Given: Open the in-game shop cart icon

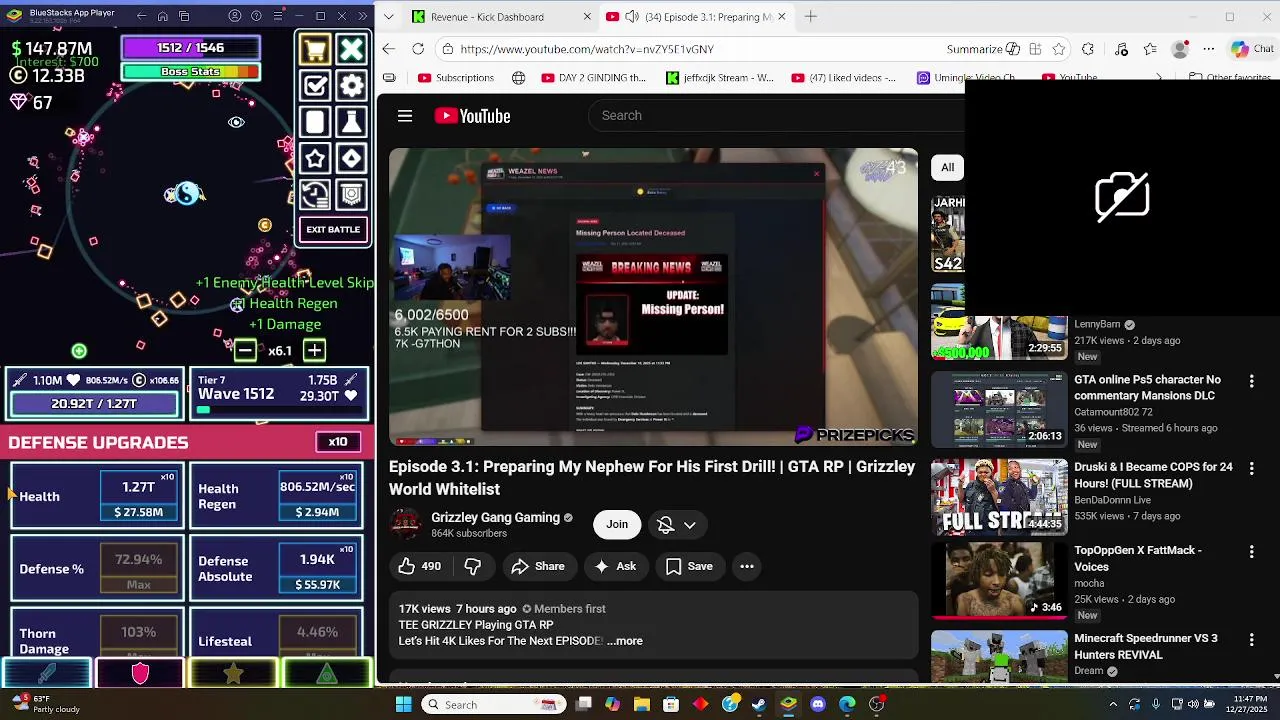Looking at the screenshot, I should 315,50.
